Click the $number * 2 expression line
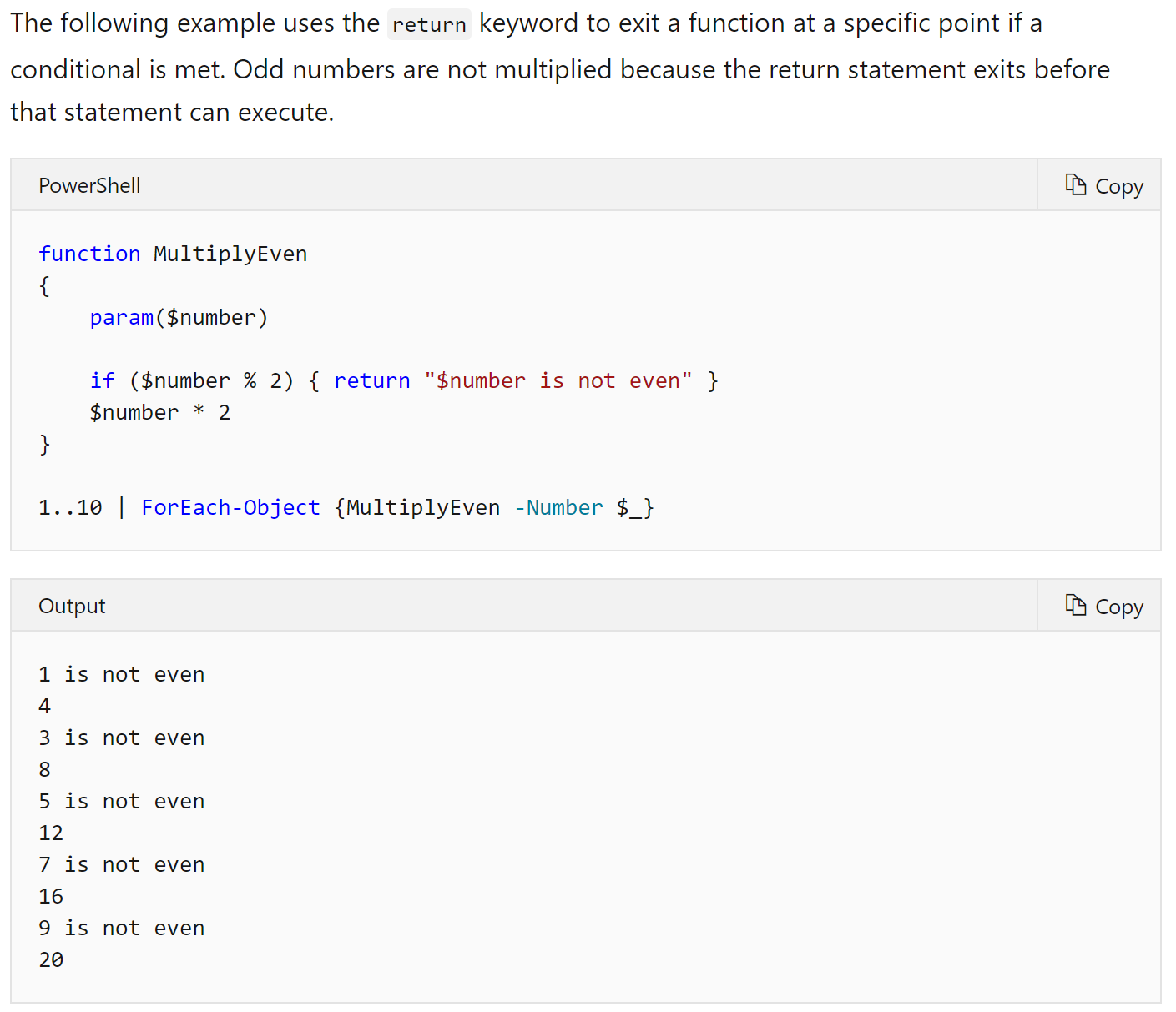The height and width of the screenshot is (1012, 1176). [x=159, y=412]
